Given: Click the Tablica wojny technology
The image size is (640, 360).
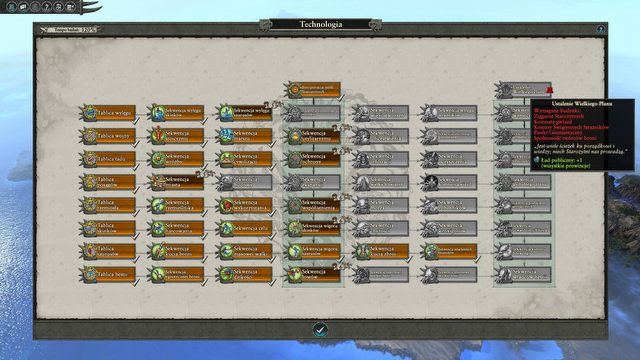Looking at the screenshot, I should [x=109, y=136].
